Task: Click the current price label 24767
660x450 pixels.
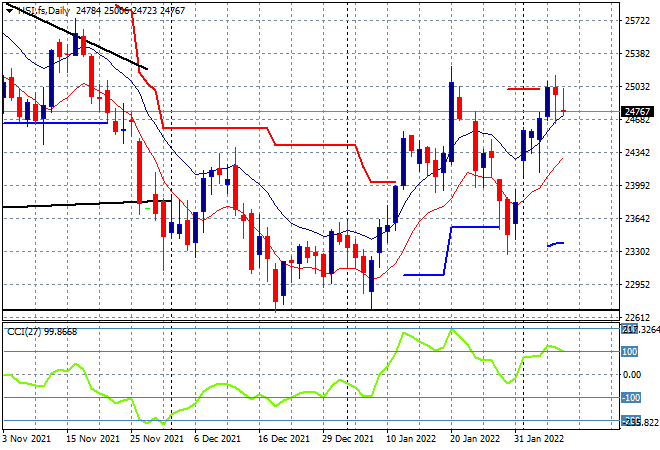Action: (x=637, y=112)
